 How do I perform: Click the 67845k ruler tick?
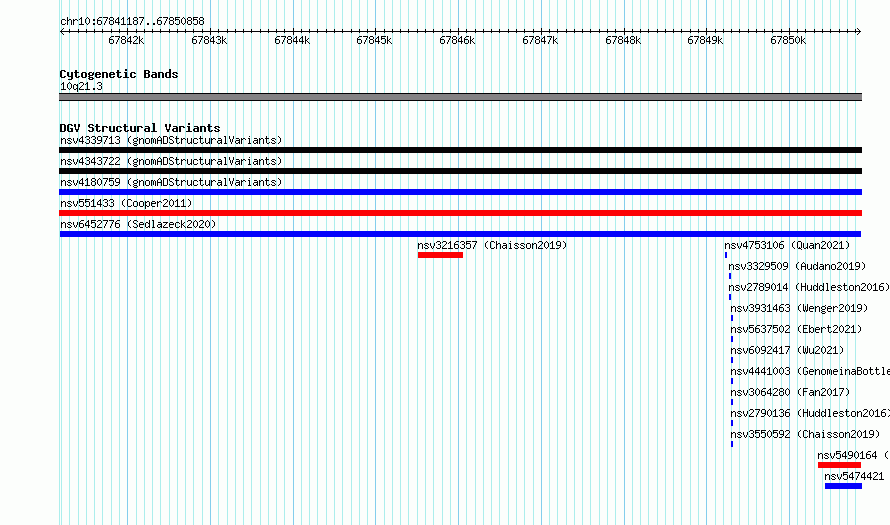[x=374, y=40]
